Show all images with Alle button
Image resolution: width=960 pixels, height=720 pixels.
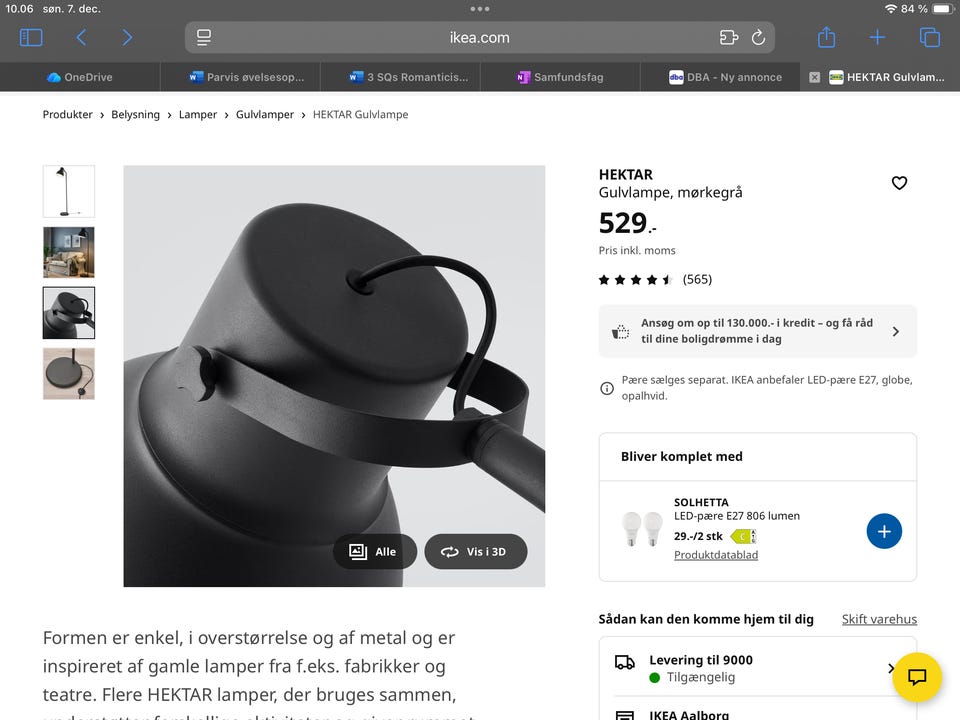point(375,552)
